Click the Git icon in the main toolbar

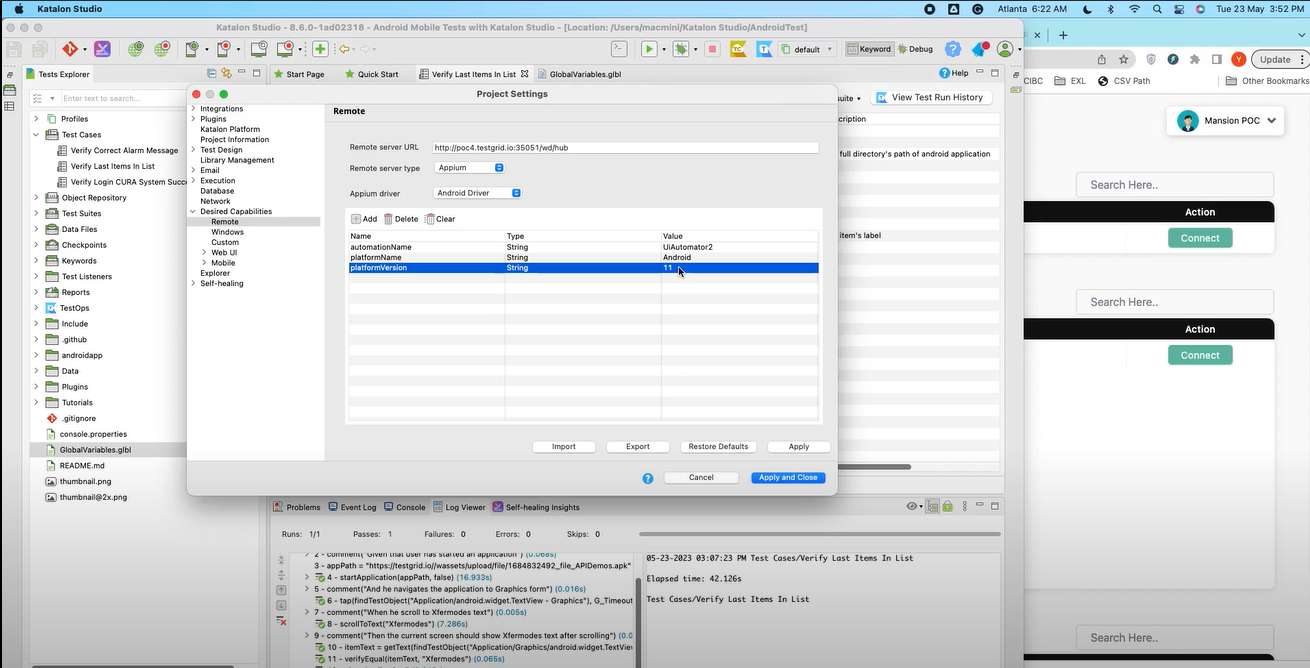[x=70, y=49]
